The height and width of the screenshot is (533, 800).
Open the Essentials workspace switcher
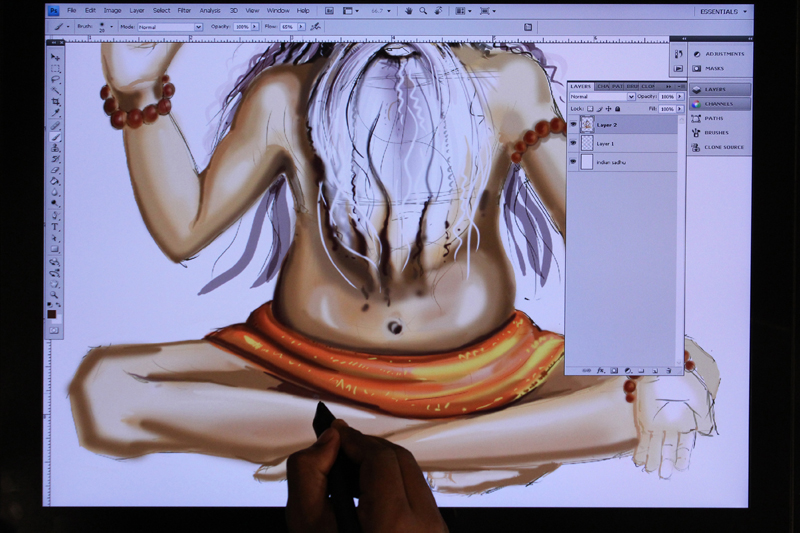point(725,11)
